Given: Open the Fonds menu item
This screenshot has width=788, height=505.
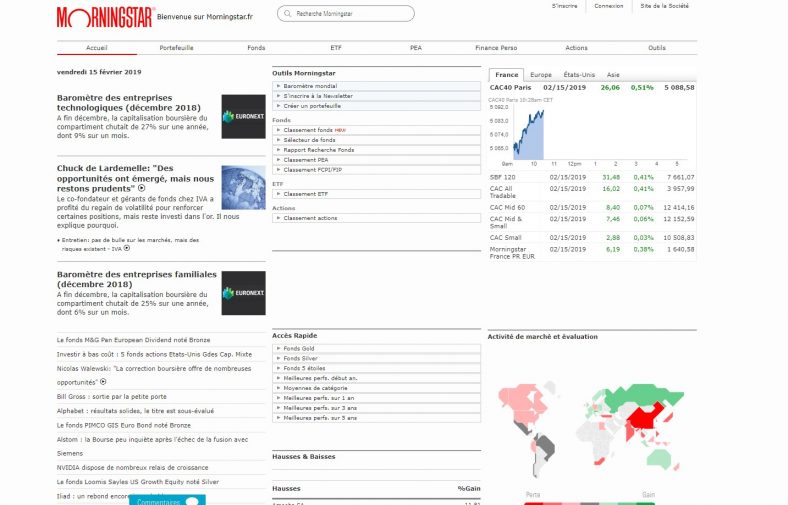Looking at the screenshot, I should pyautogui.click(x=256, y=48).
